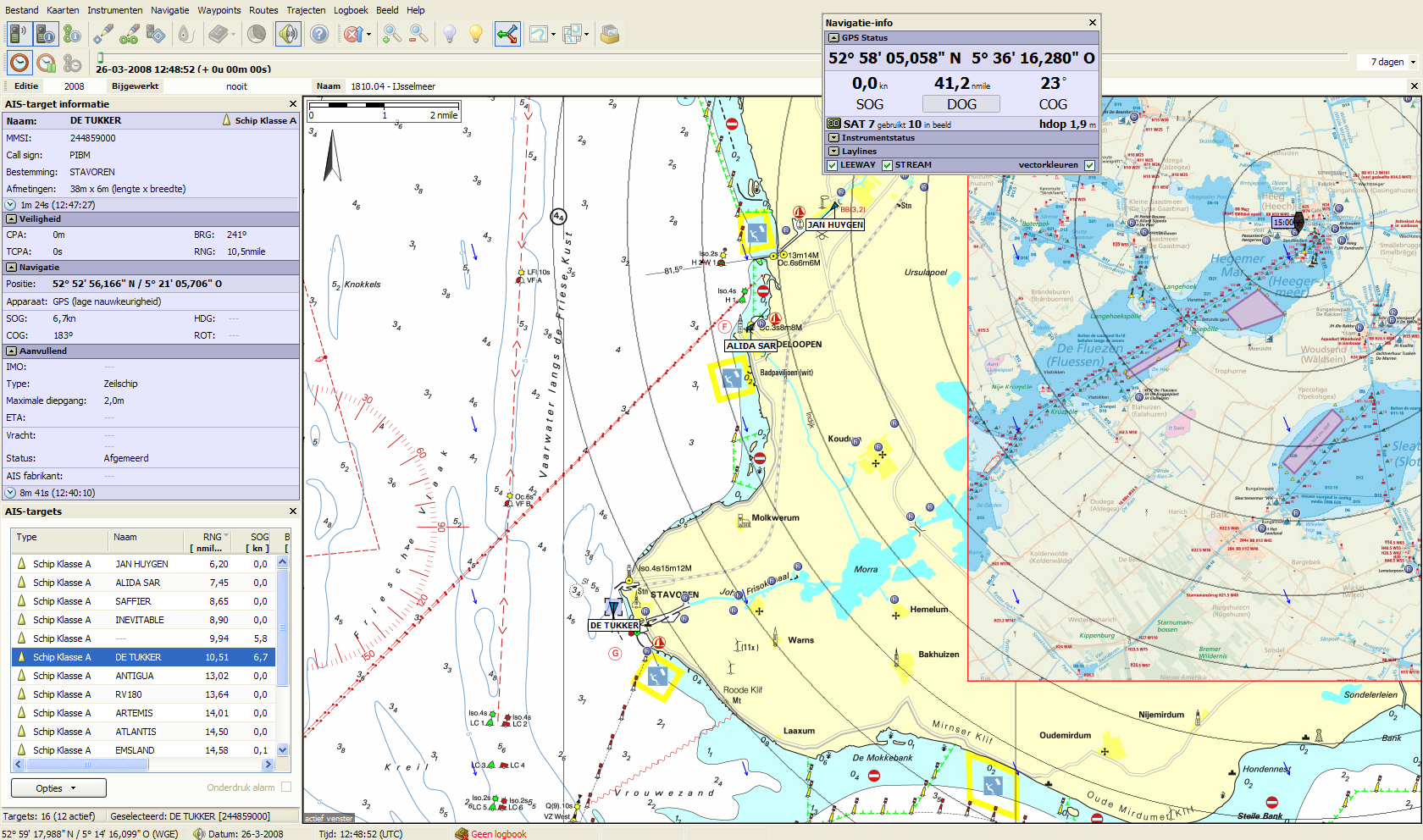Zoom out with magnifier minus icon
This screenshot has width=1423, height=840.
tap(418, 34)
